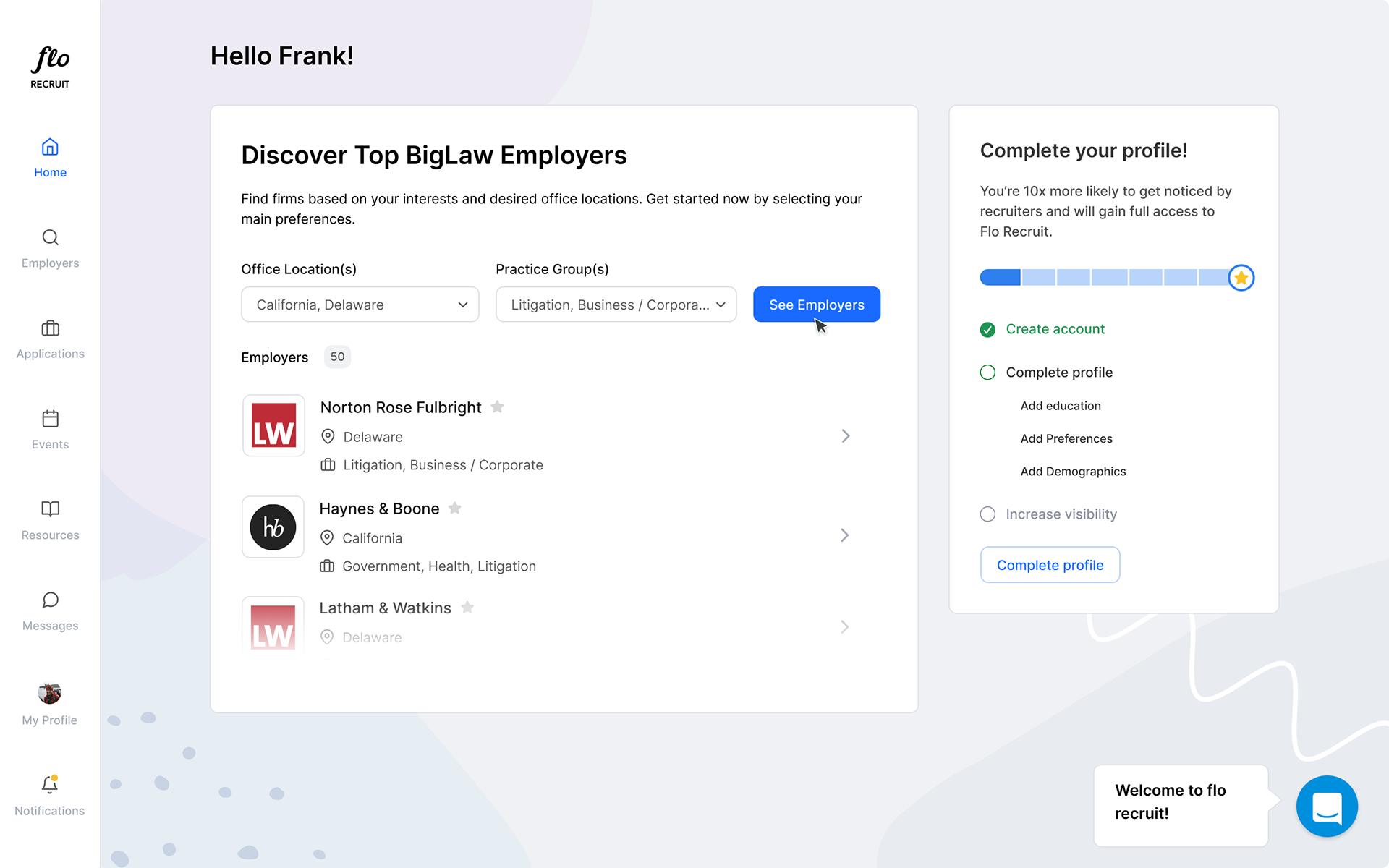Click the Flo Recruit logo
Screen dimensions: 1389x868
point(50,68)
